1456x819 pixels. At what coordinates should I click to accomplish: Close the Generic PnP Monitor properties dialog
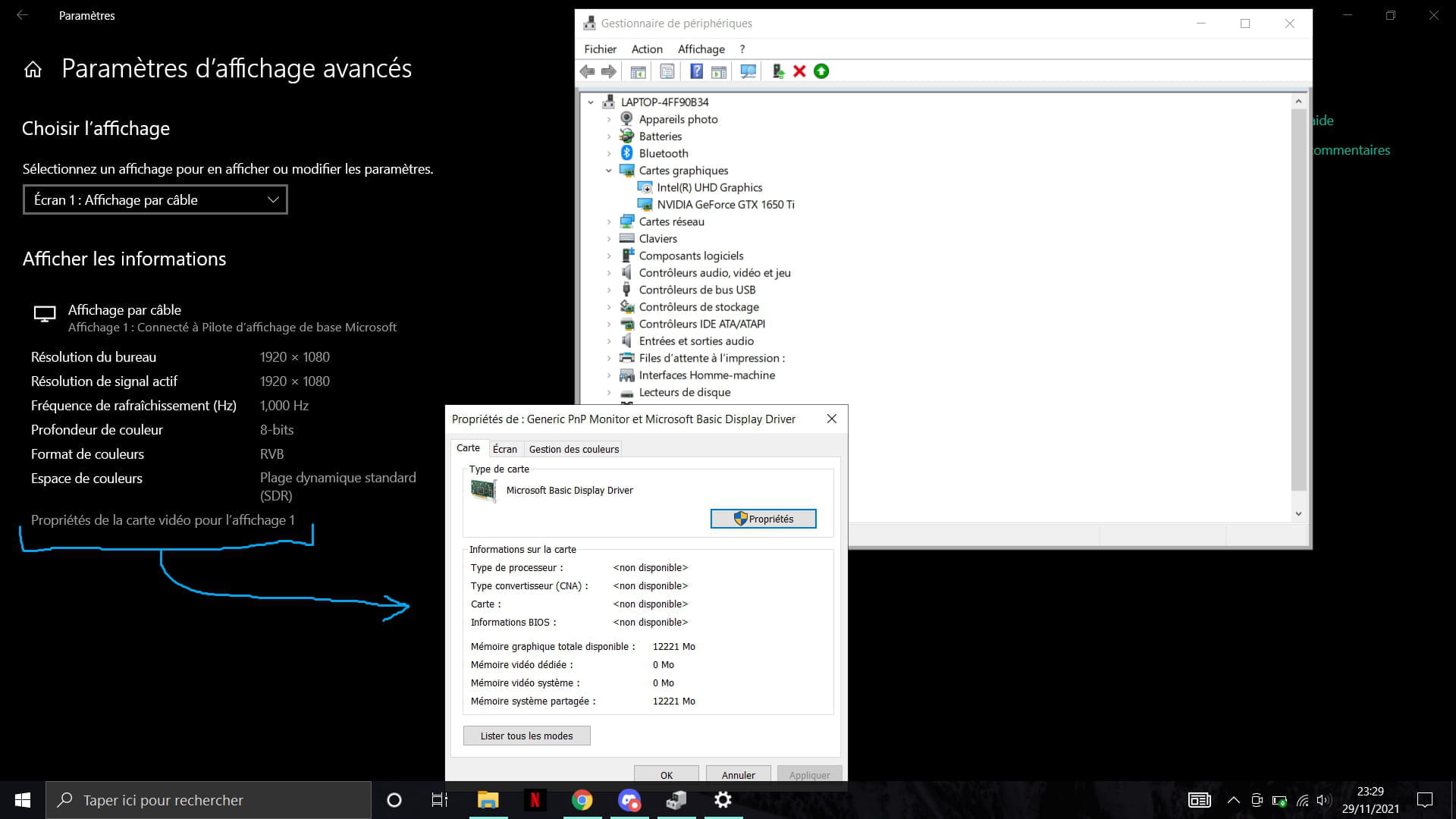(831, 419)
